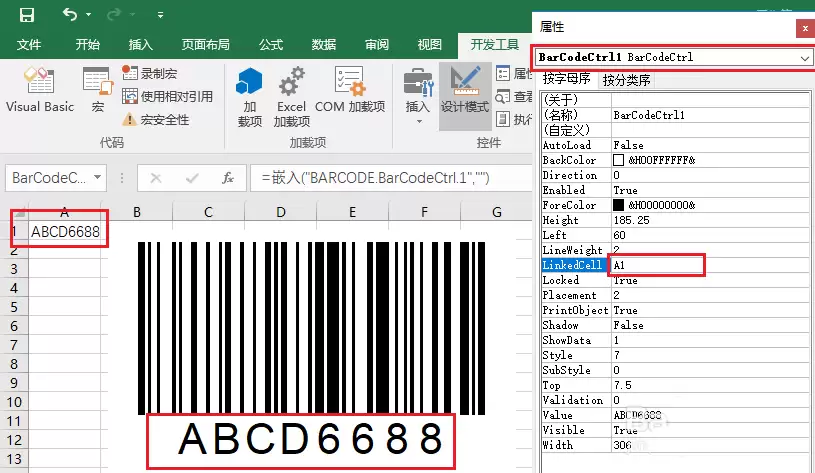Click the select all corner triangle
Image resolution: width=815 pixels, height=473 pixels.
[x=19, y=212]
